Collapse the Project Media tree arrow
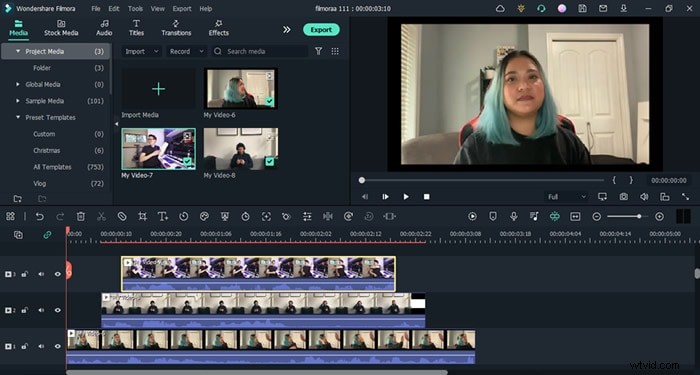Viewport: 700px width, 375px height. click(18, 51)
